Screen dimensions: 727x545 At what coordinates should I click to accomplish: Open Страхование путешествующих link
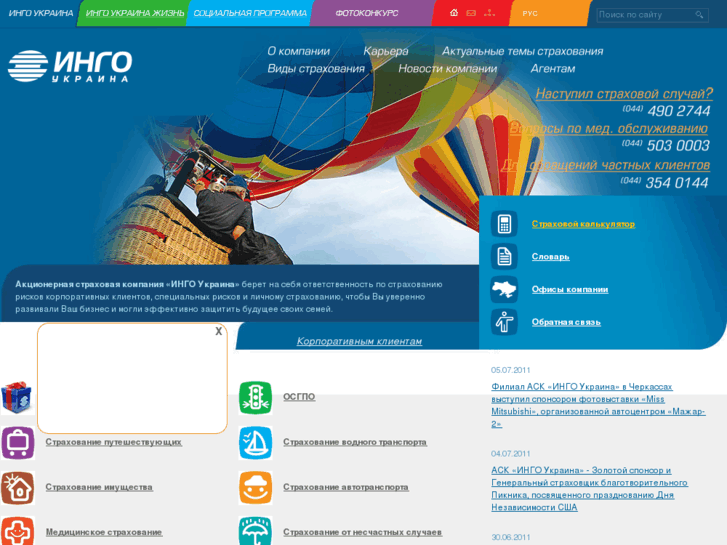coord(114,442)
